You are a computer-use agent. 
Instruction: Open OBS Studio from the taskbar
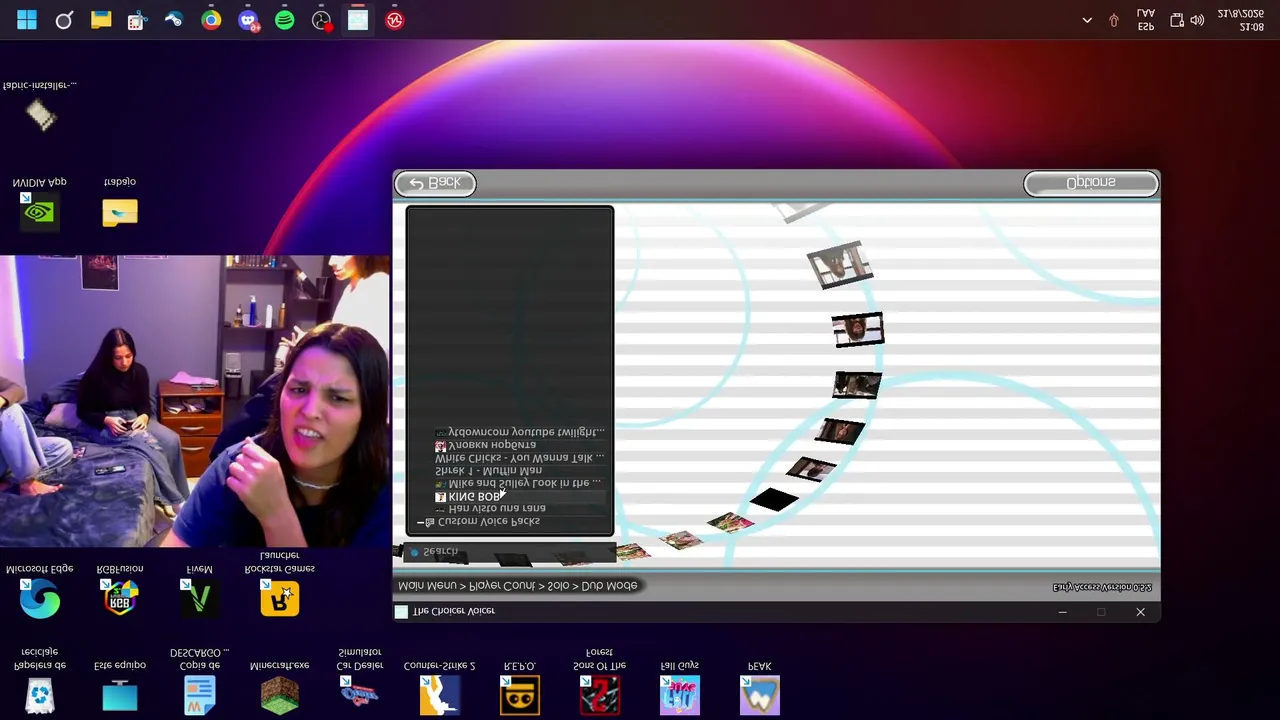point(321,20)
